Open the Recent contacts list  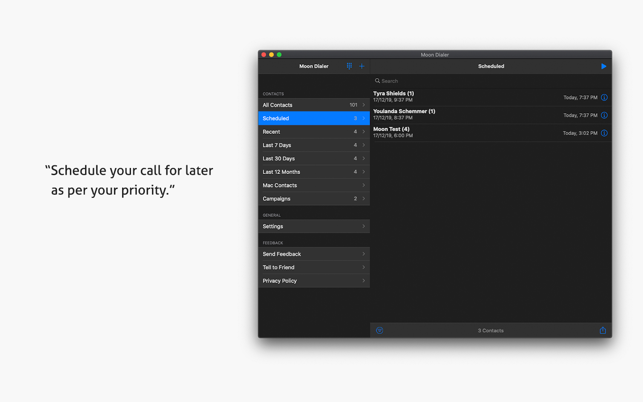[314, 132]
